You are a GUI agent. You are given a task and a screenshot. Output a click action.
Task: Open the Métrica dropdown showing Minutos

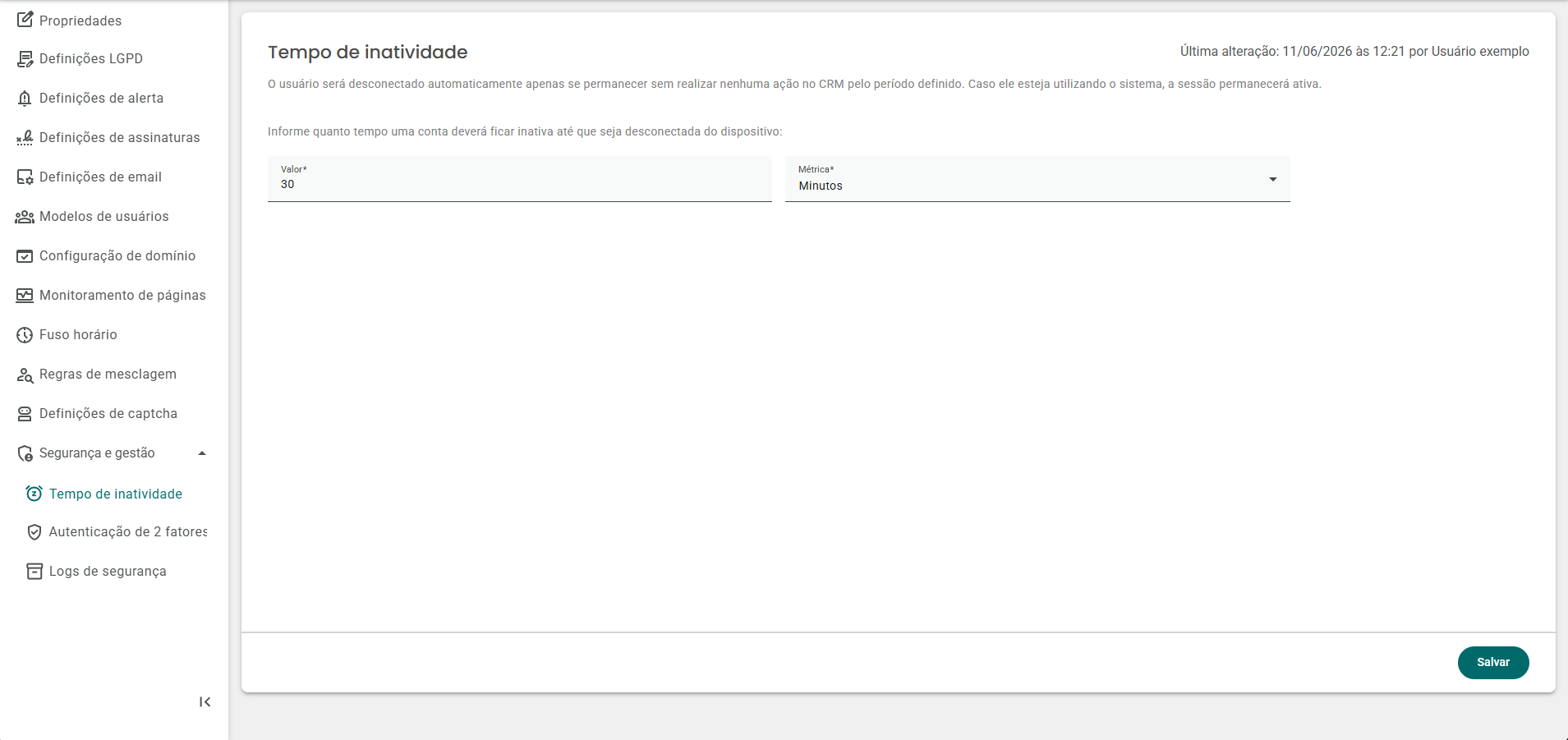(1037, 179)
